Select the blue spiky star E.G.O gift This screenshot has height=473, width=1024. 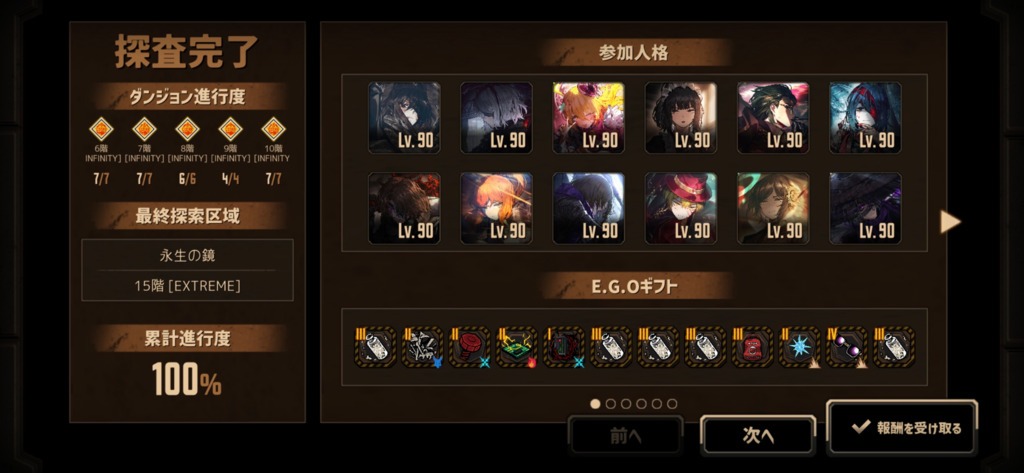click(799, 347)
